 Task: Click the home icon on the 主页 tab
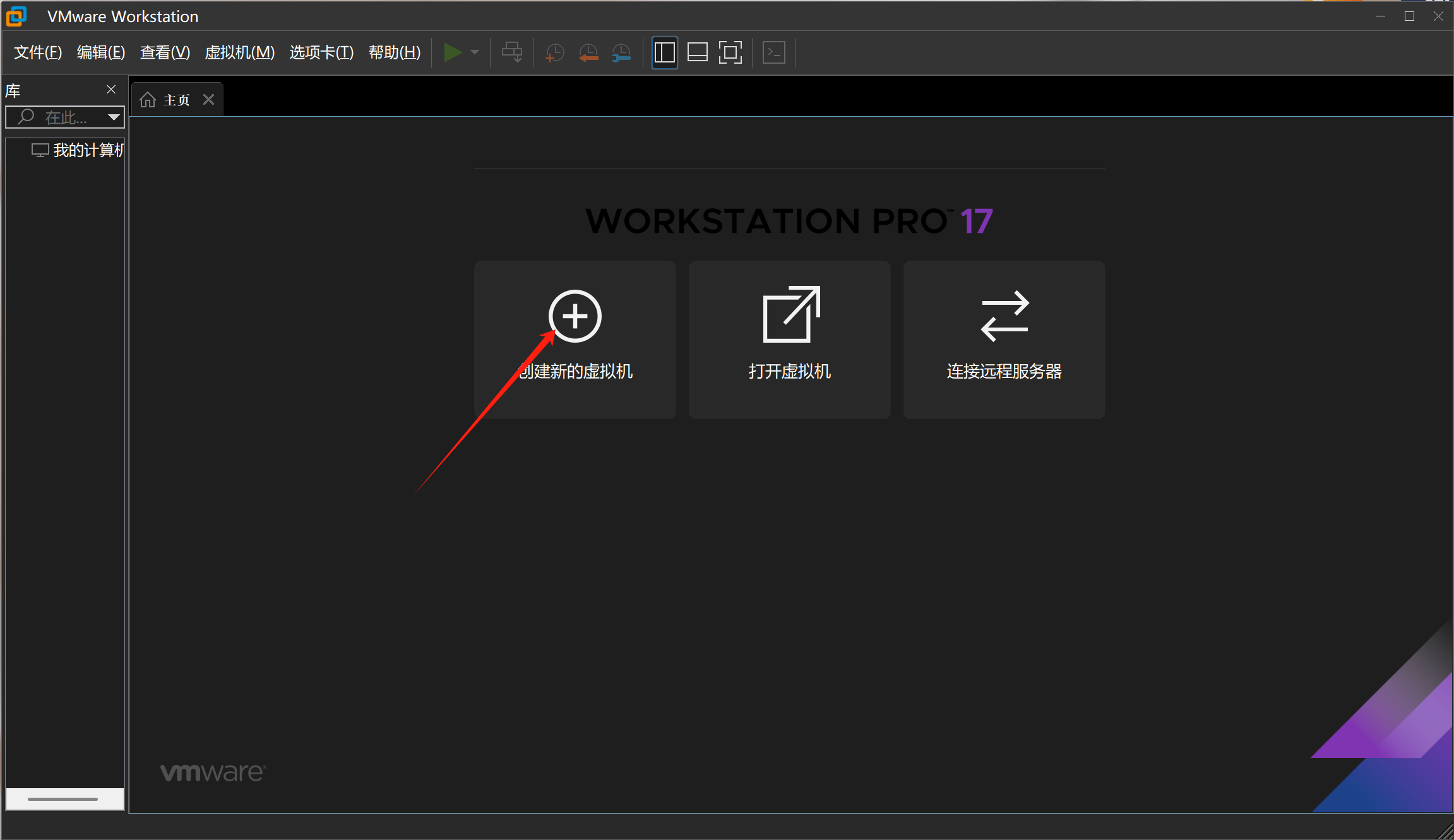click(148, 98)
